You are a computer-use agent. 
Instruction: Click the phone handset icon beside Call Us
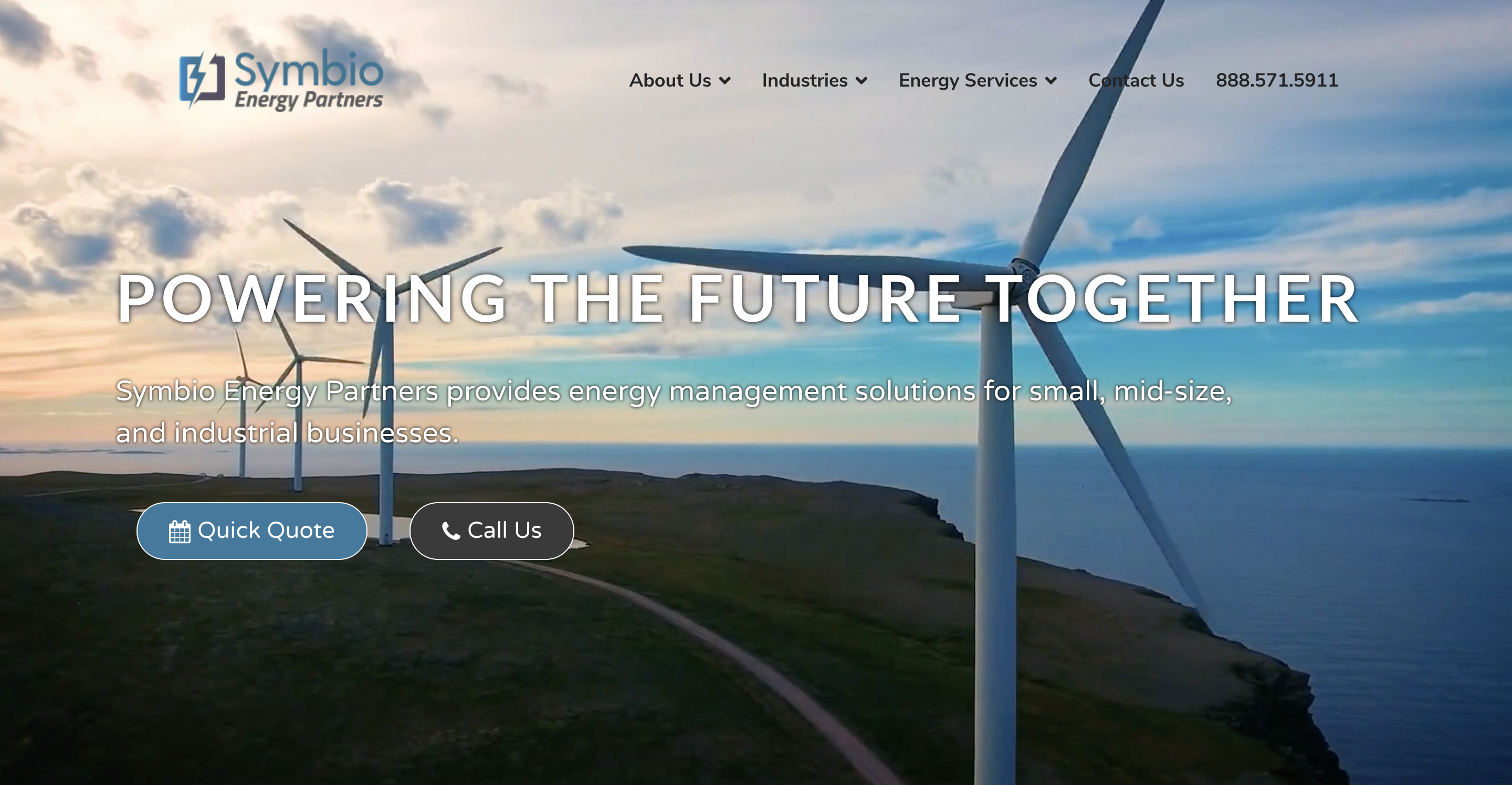point(450,531)
